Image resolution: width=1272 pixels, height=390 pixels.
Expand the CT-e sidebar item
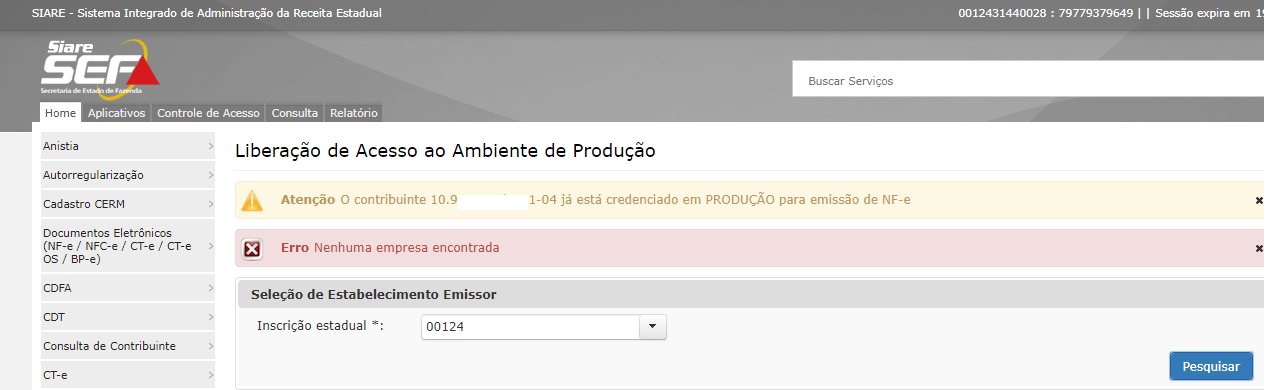click(x=128, y=375)
